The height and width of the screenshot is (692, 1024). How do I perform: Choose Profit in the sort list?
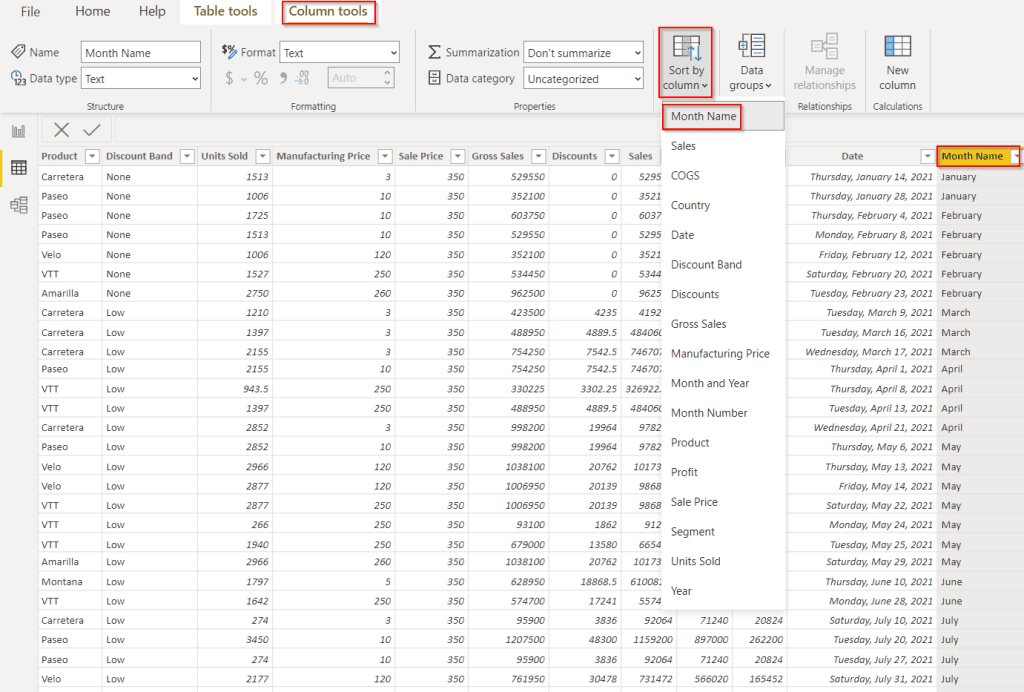tap(723, 472)
